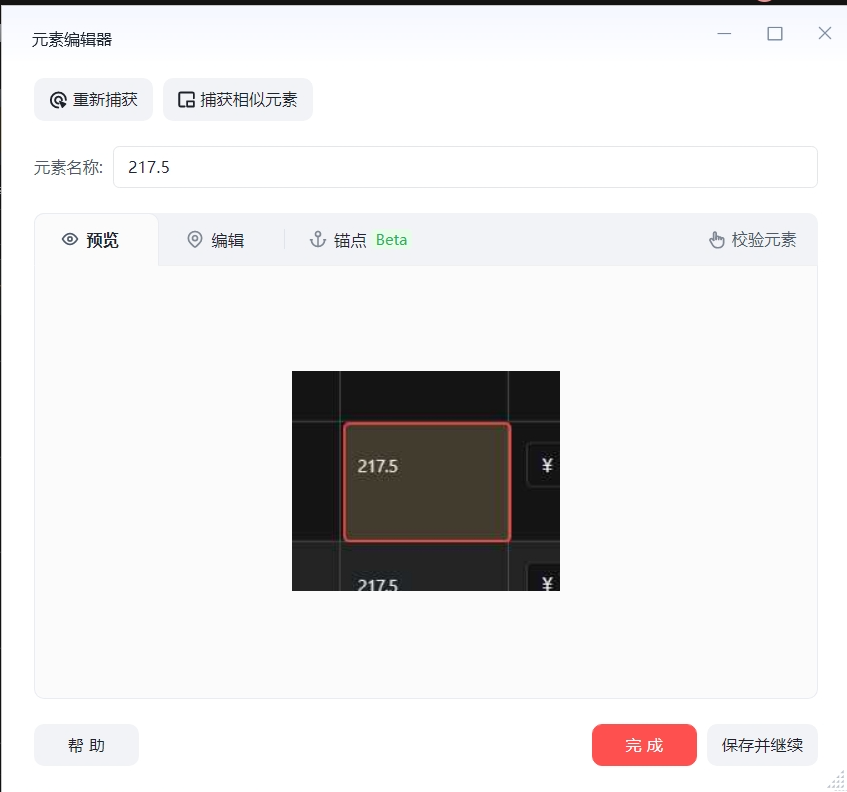Screen dimensions: 847x792
Task: Click the green Beta badge
Action: tap(391, 240)
